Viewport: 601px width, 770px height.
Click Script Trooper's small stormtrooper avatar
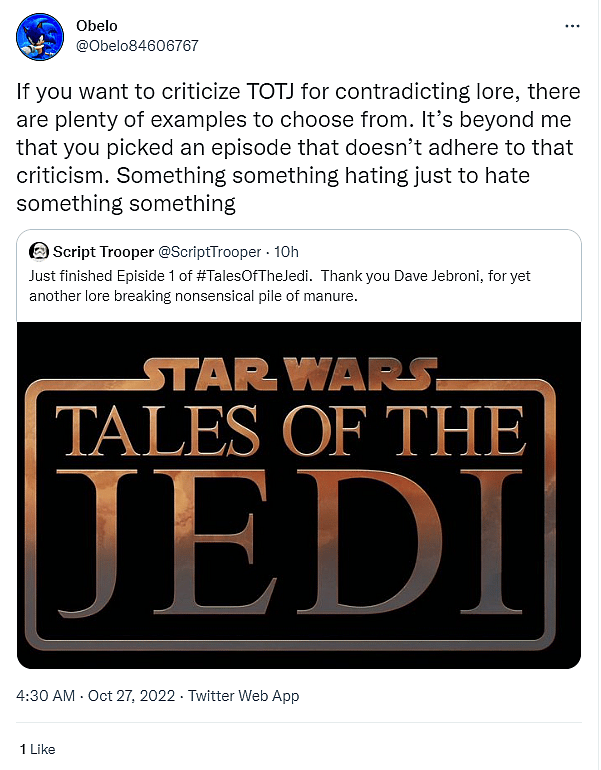[x=39, y=251]
